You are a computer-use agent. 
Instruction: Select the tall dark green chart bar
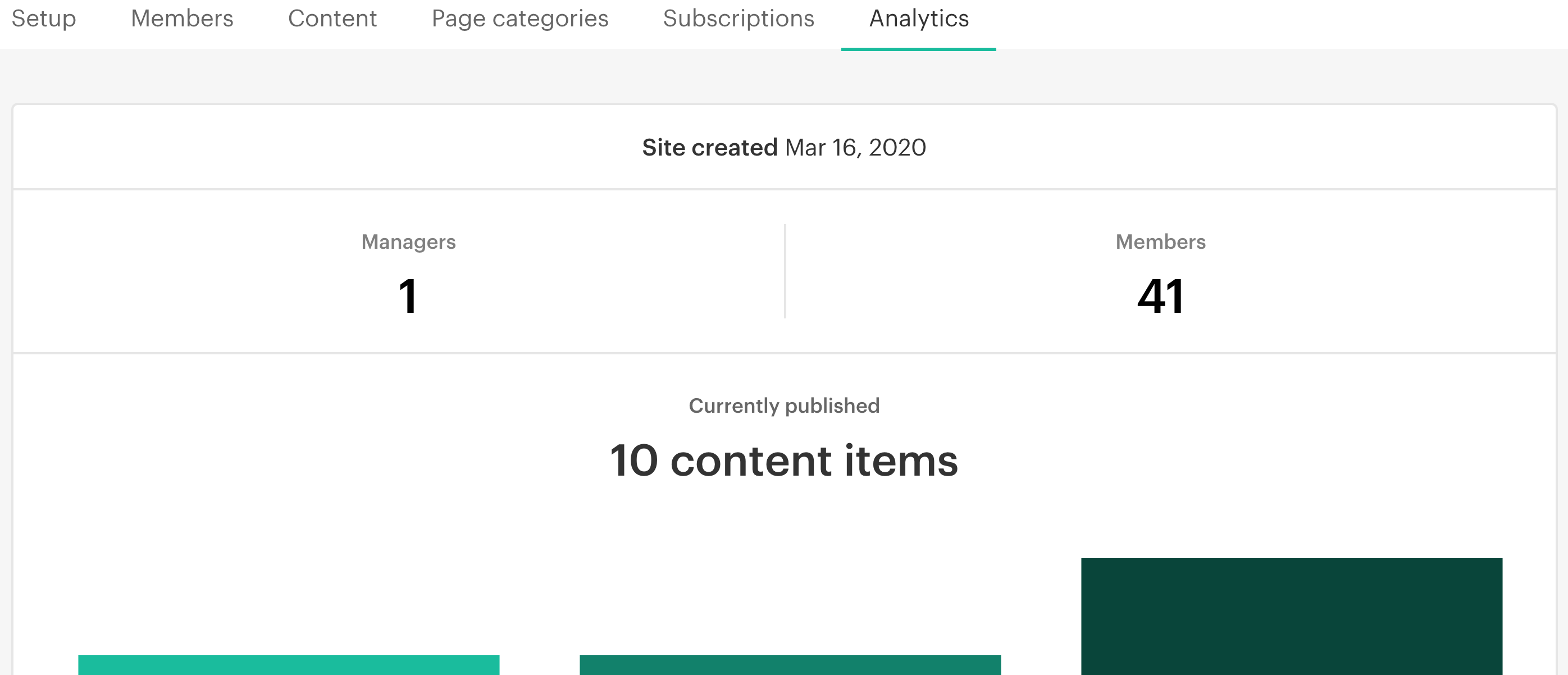point(1292,617)
